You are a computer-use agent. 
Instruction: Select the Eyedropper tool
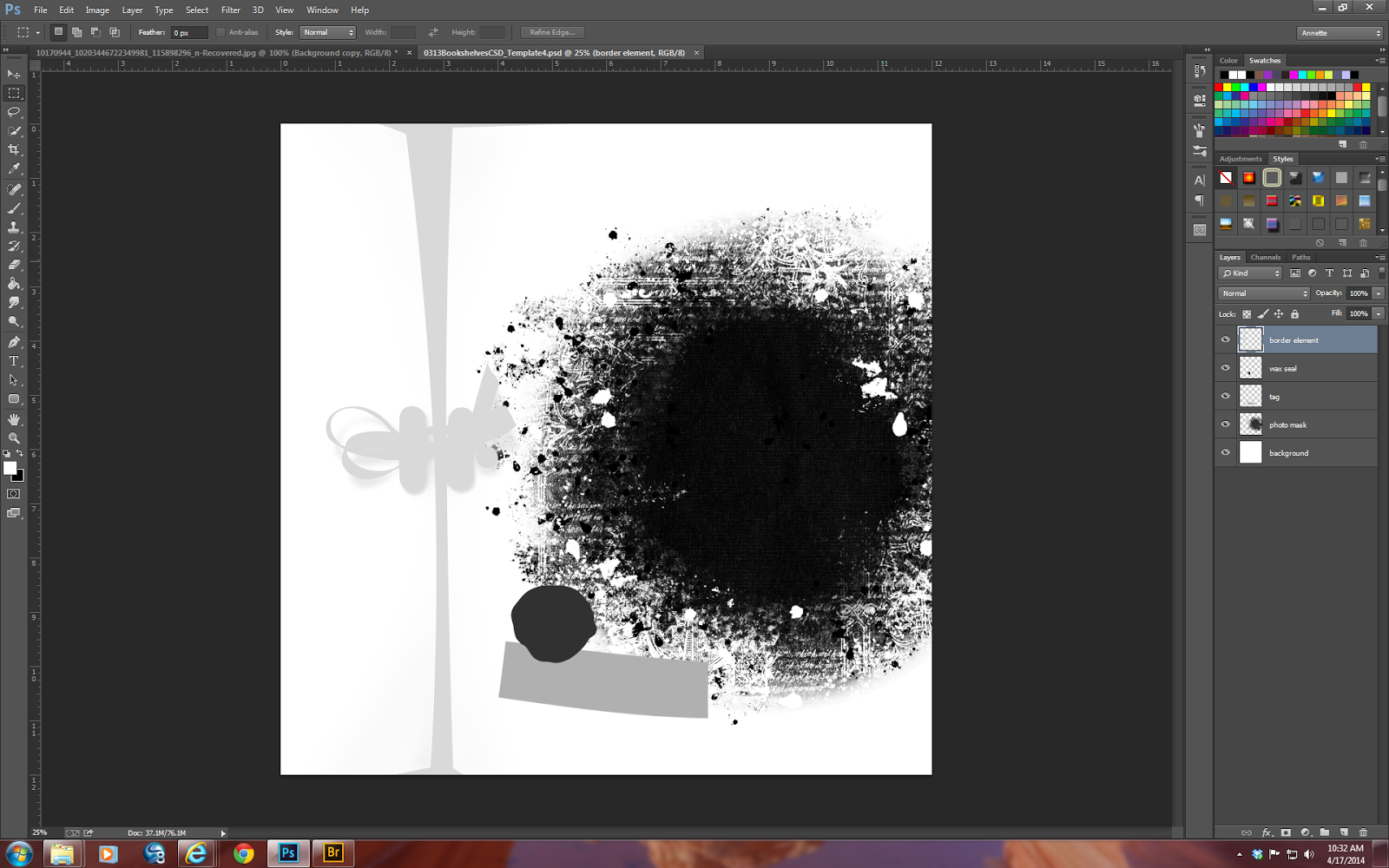click(14, 169)
